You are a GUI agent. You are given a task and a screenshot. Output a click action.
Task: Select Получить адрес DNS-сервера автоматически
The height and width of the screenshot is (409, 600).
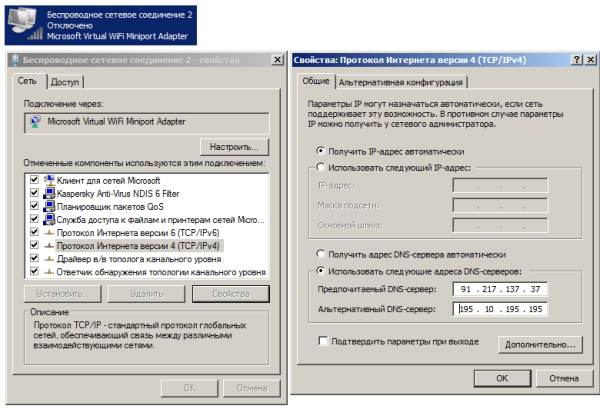tap(320, 254)
